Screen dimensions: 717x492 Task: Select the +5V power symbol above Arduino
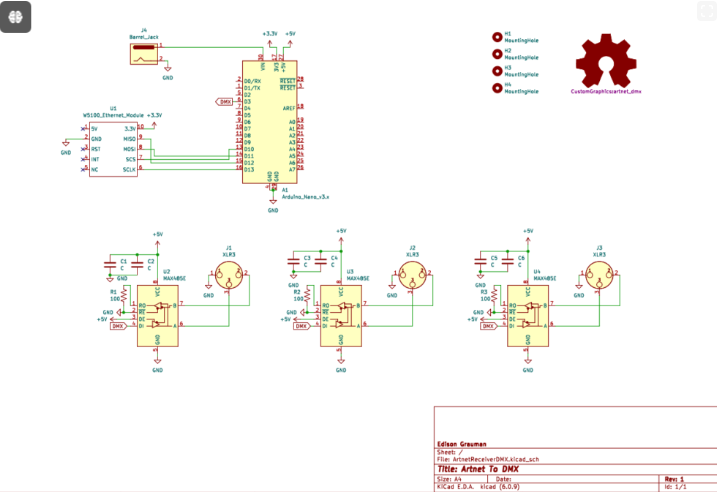(x=290, y=38)
